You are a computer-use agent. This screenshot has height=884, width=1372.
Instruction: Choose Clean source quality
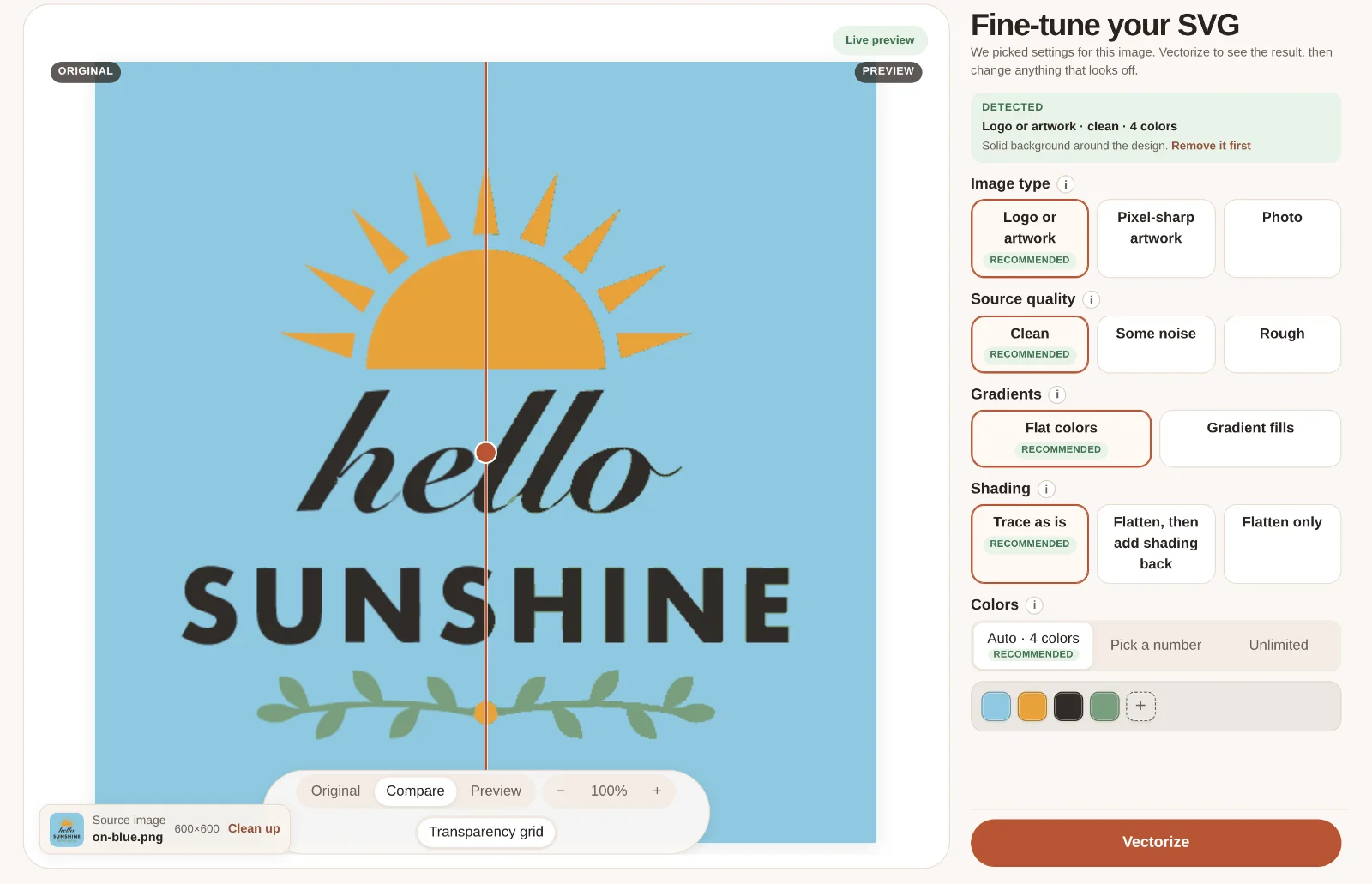point(1030,344)
